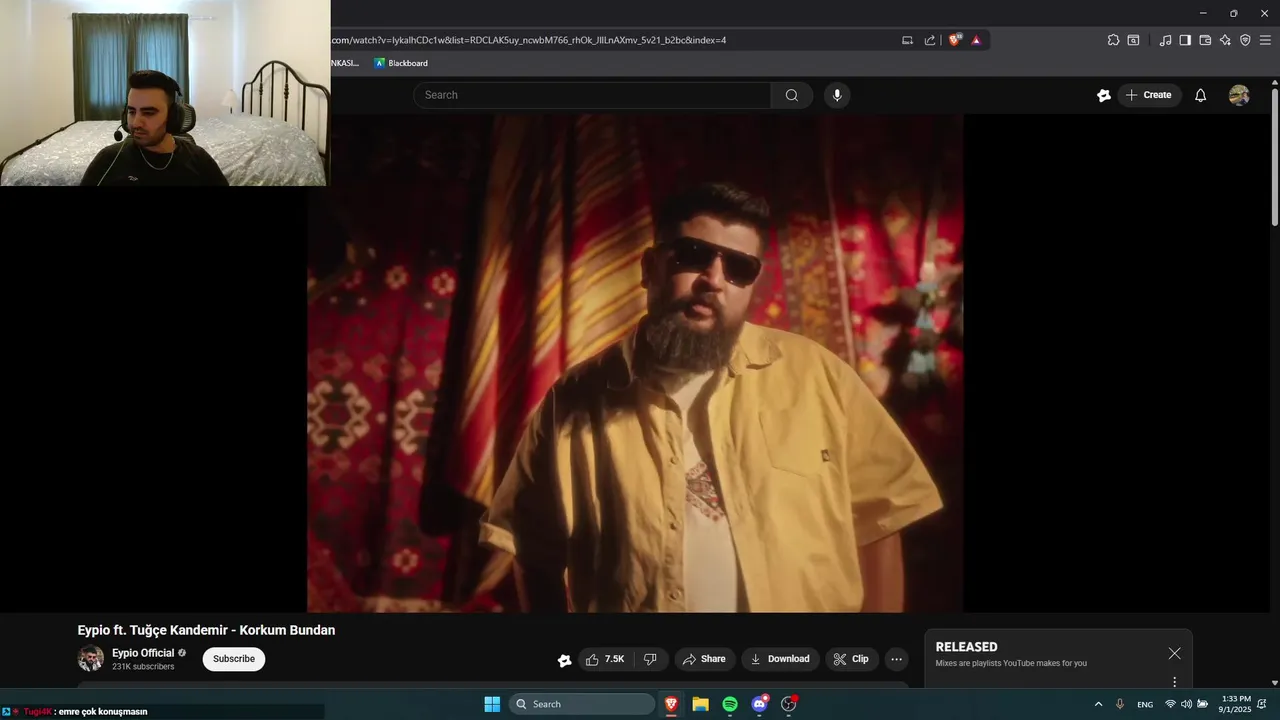Open the three-dot more actions menu
This screenshot has height=720, width=1280.
coord(896,659)
